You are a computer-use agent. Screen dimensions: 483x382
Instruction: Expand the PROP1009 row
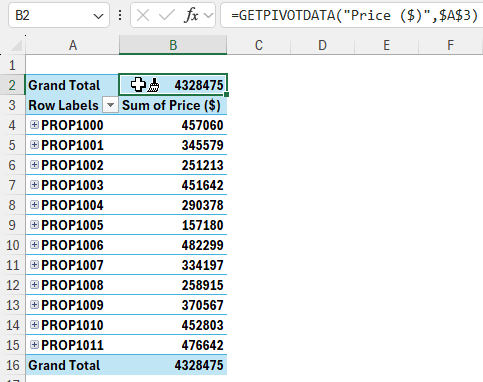click(x=34, y=305)
